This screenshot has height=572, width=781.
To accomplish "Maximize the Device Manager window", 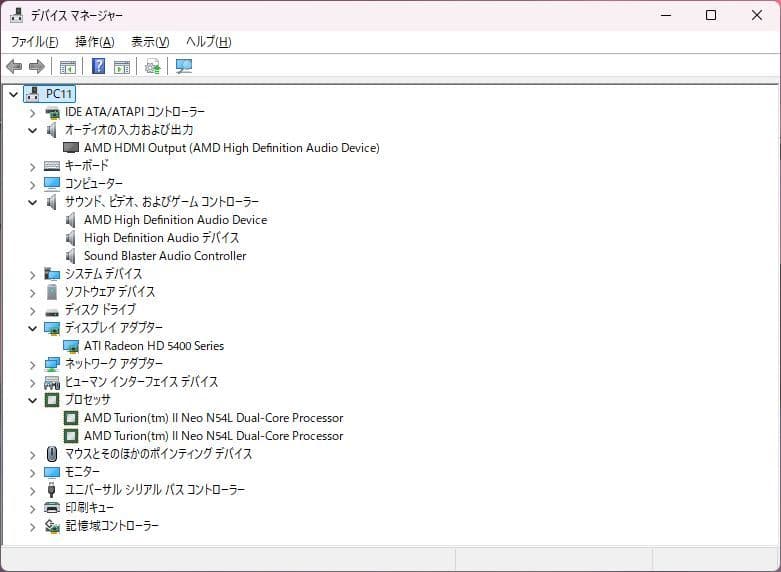I will pos(711,15).
